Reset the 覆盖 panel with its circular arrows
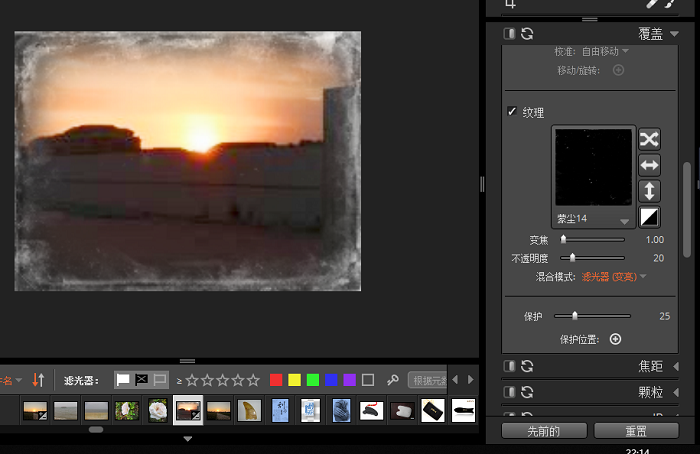This screenshot has width=700, height=454. click(x=527, y=34)
